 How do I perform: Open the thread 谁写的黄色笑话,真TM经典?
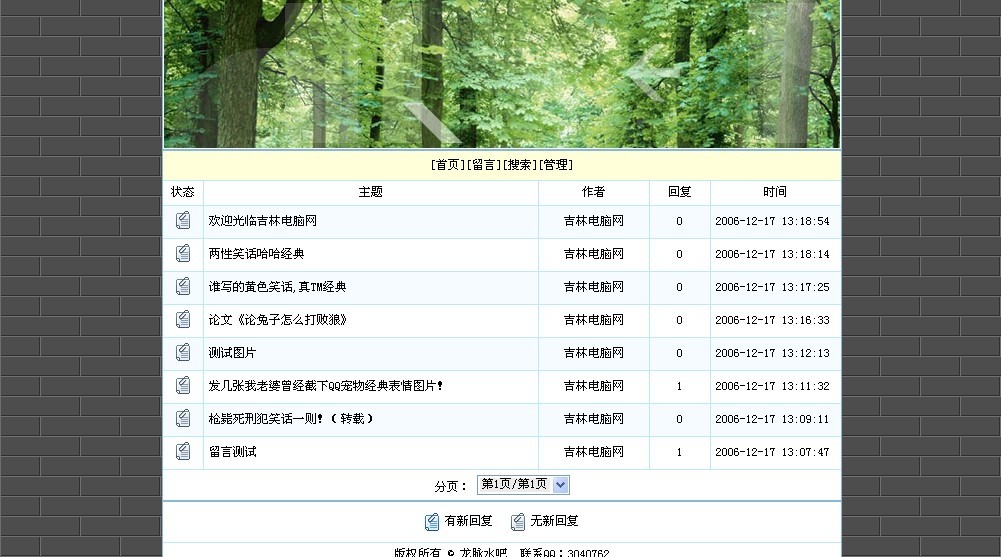[277, 287]
